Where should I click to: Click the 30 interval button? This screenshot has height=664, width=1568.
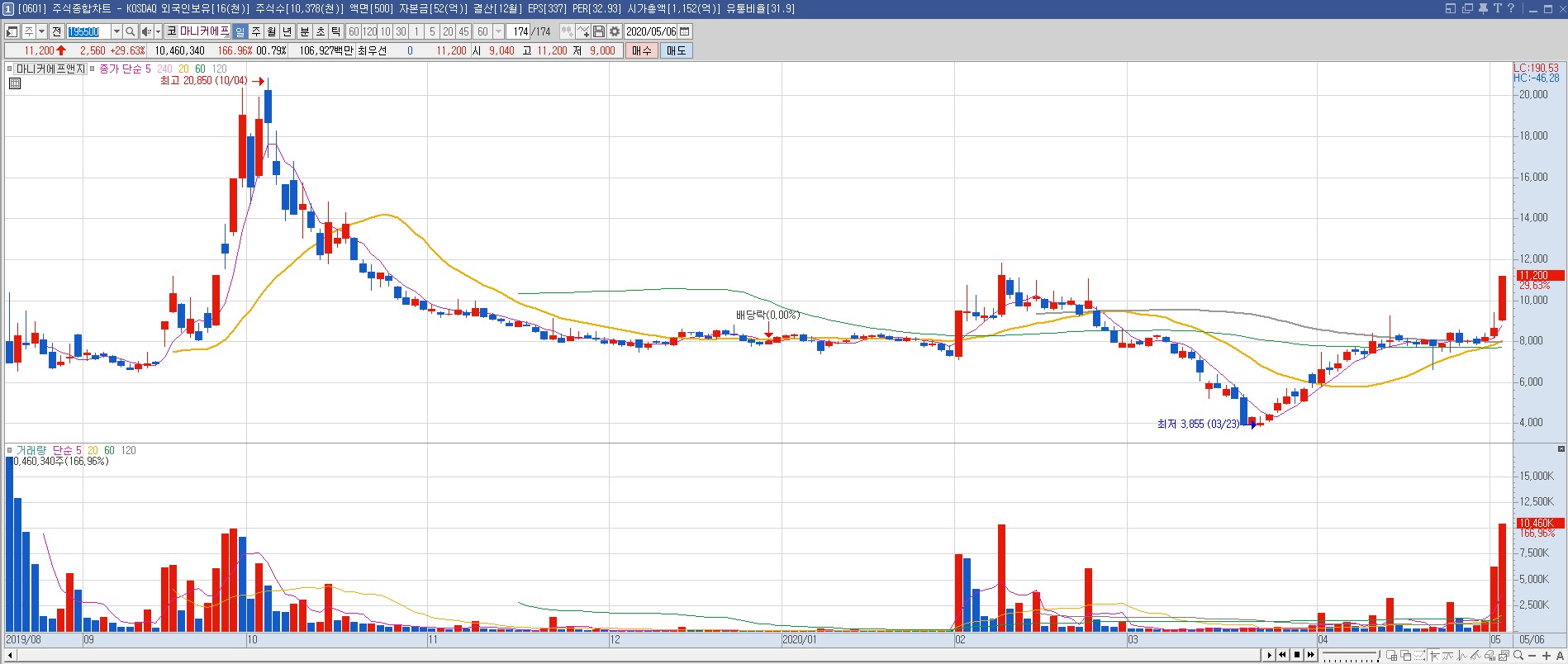401,31
